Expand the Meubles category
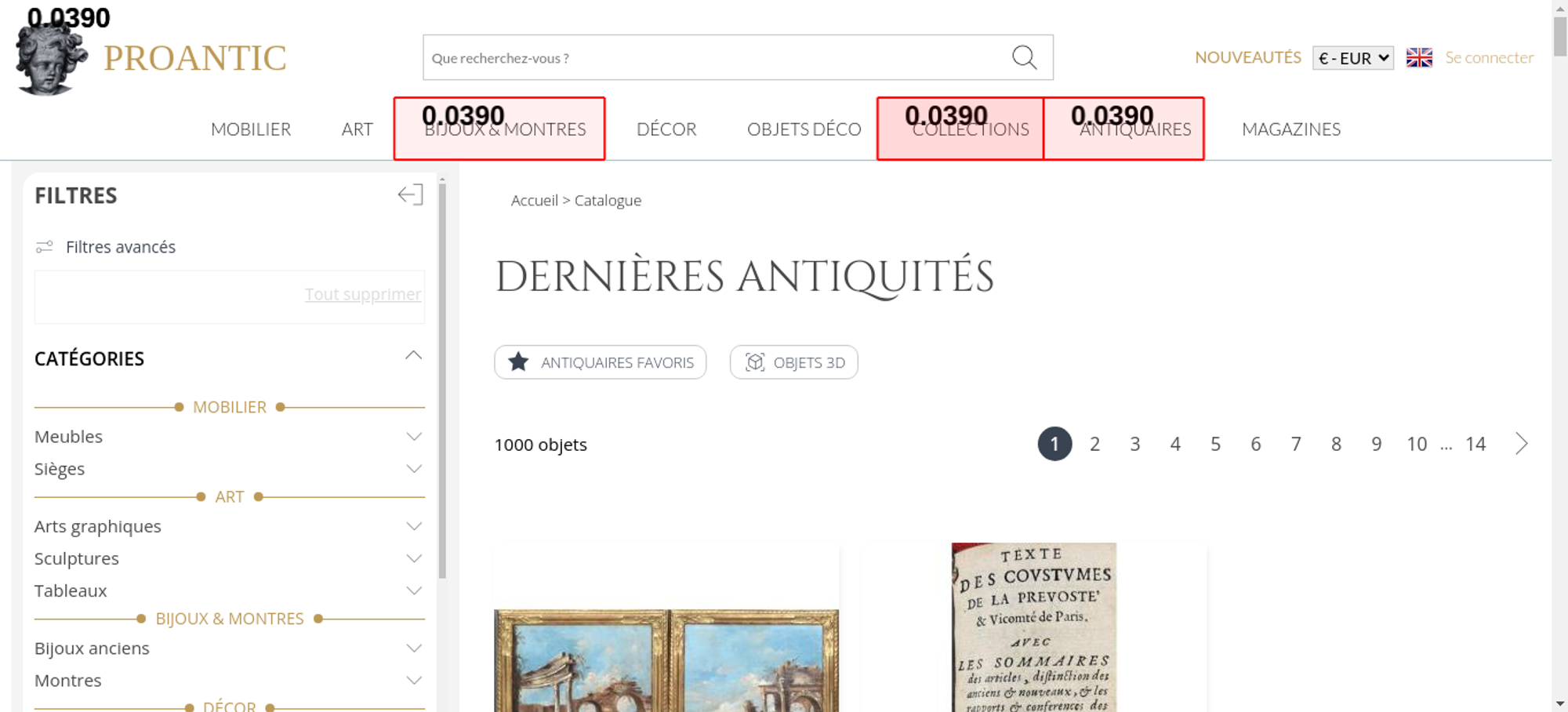 point(414,437)
